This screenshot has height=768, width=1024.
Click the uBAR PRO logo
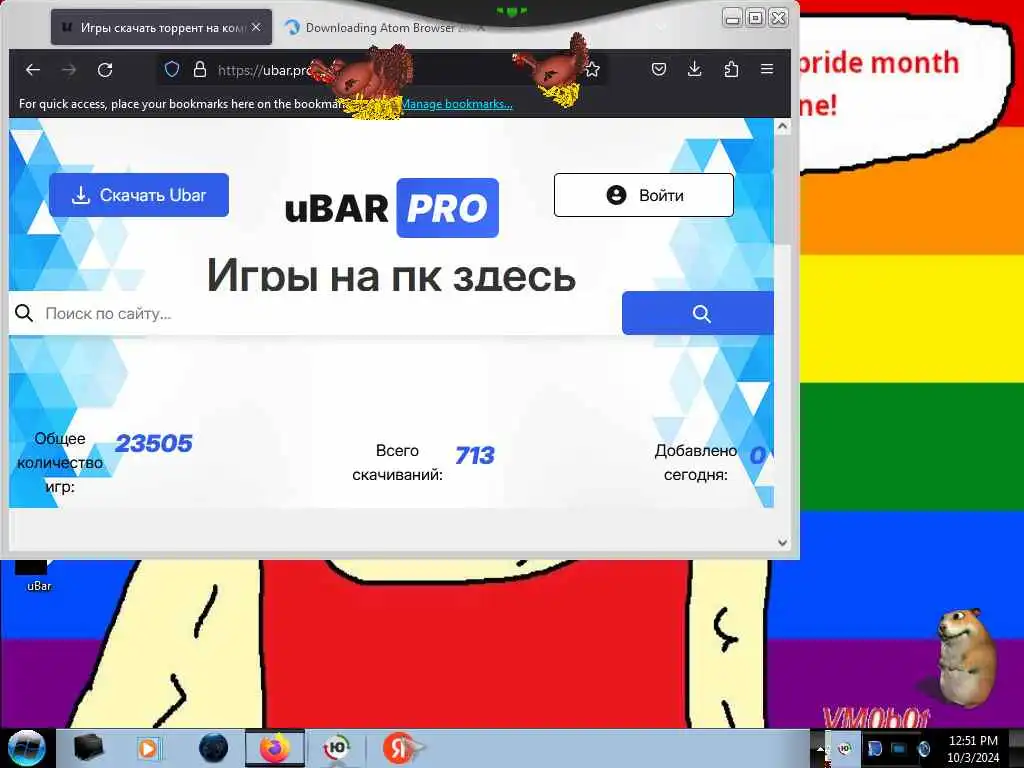click(392, 208)
